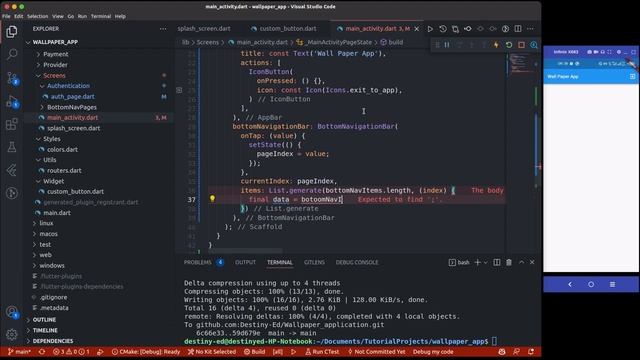Open the terminal launch profile dropdown

tap(485, 262)
